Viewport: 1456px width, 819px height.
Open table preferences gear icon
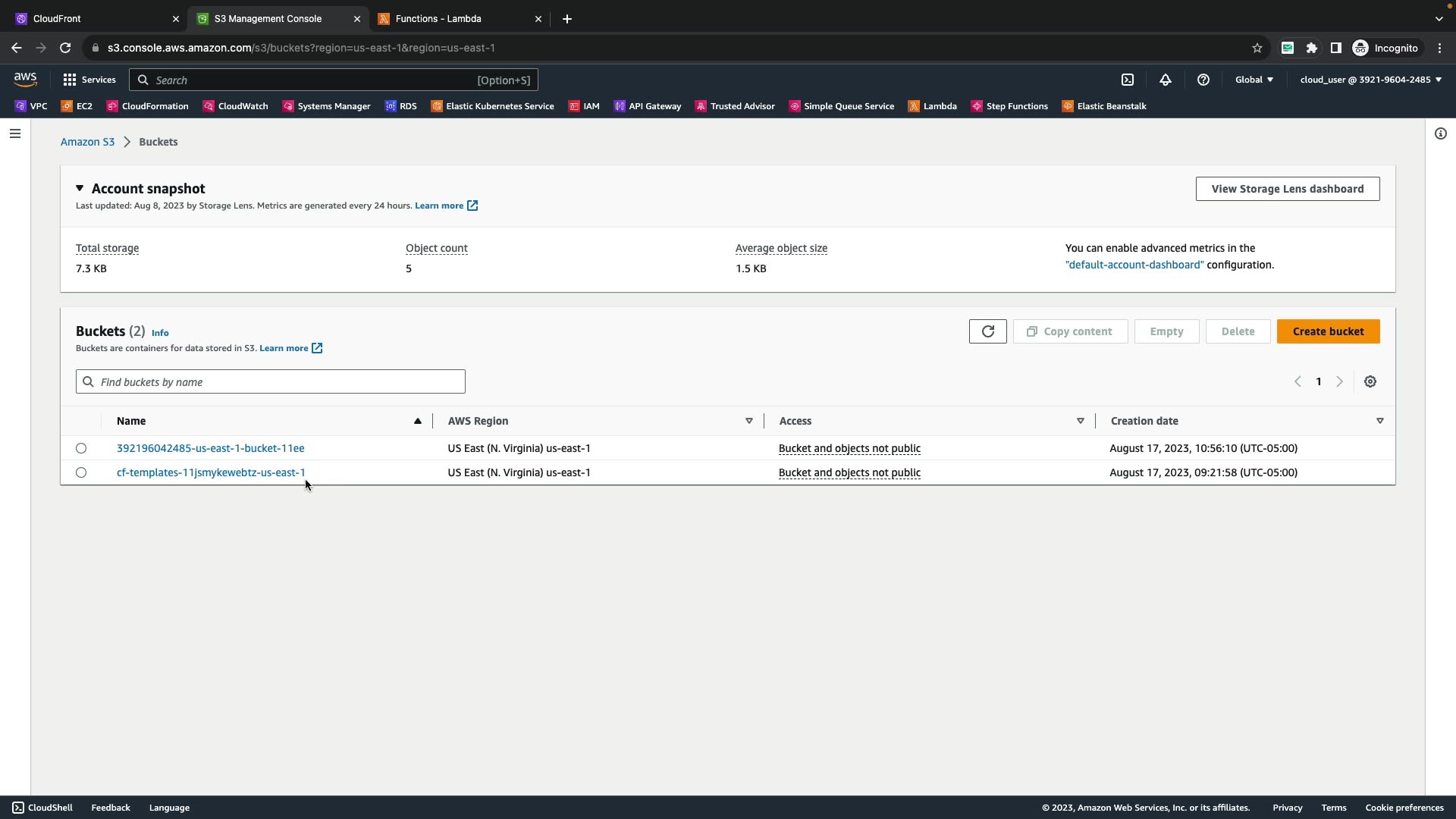pyautogui.click(x=1370, y=381)
